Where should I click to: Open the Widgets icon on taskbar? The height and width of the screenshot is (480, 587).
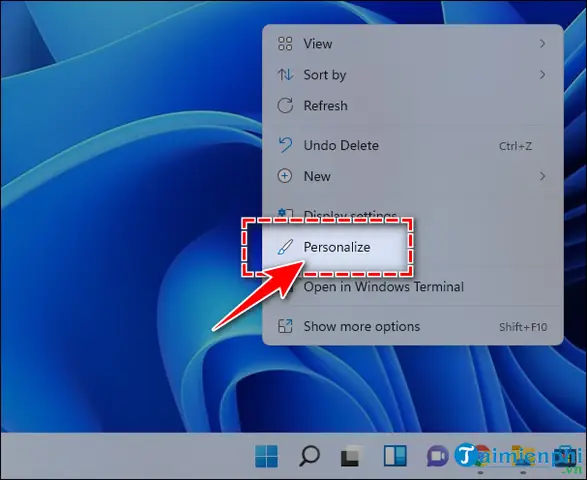point(395,456)
